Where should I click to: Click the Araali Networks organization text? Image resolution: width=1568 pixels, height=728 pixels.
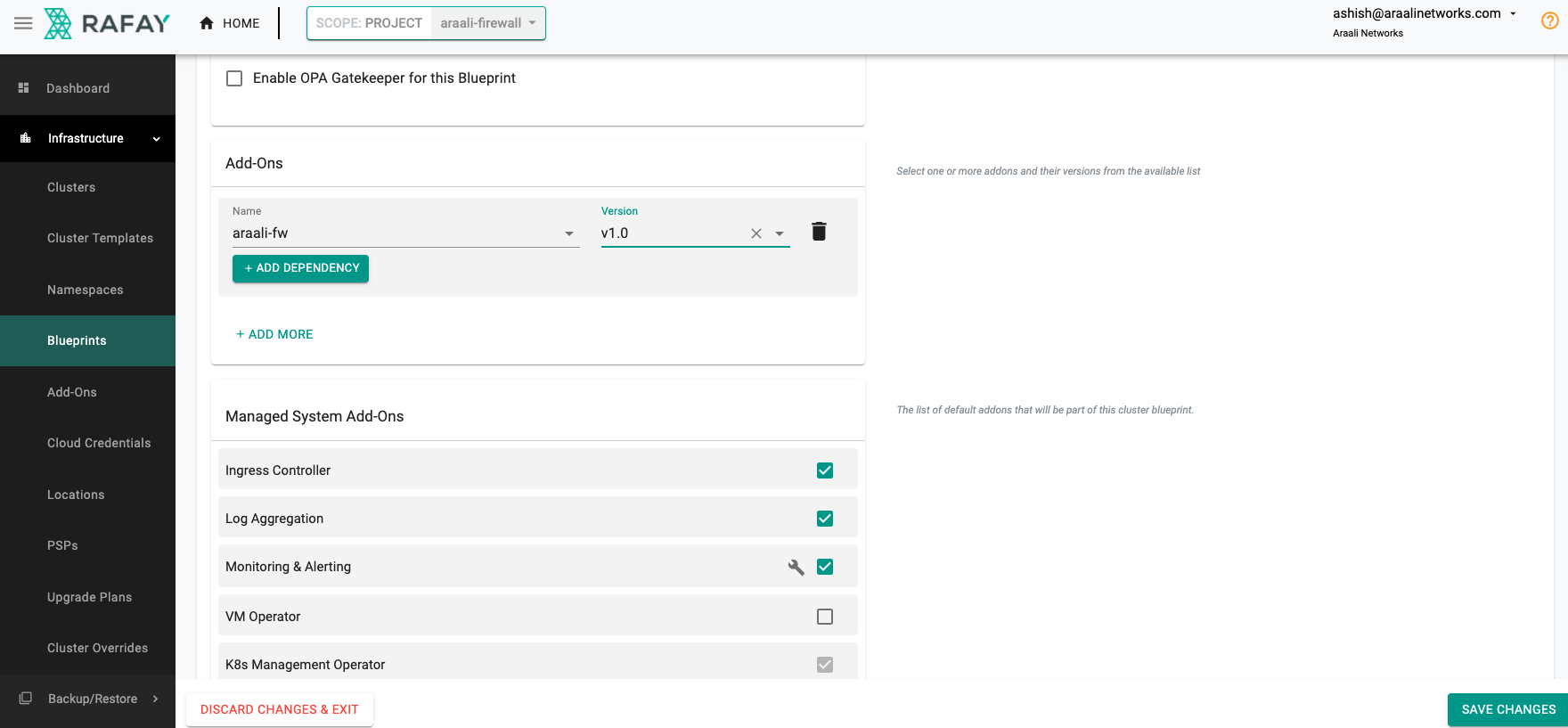pos(1368,33)
